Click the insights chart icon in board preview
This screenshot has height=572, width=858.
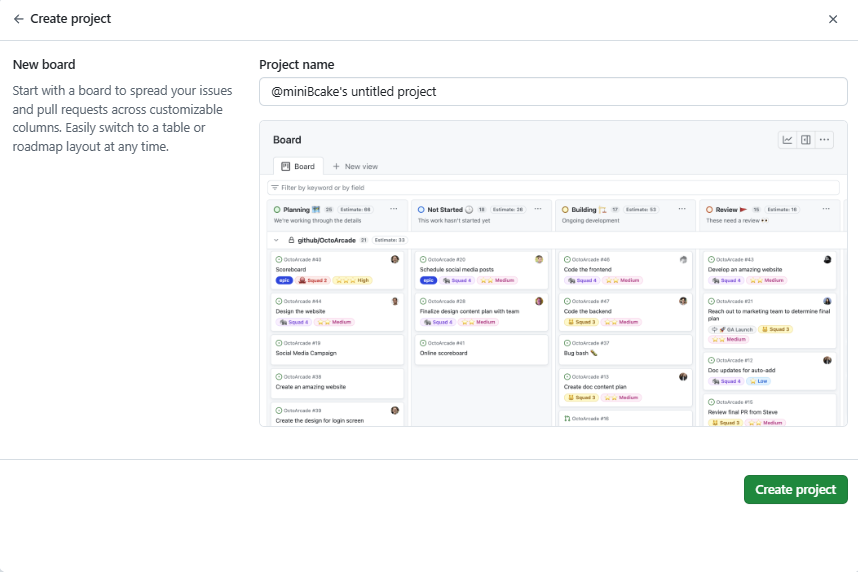click(787, 140)
